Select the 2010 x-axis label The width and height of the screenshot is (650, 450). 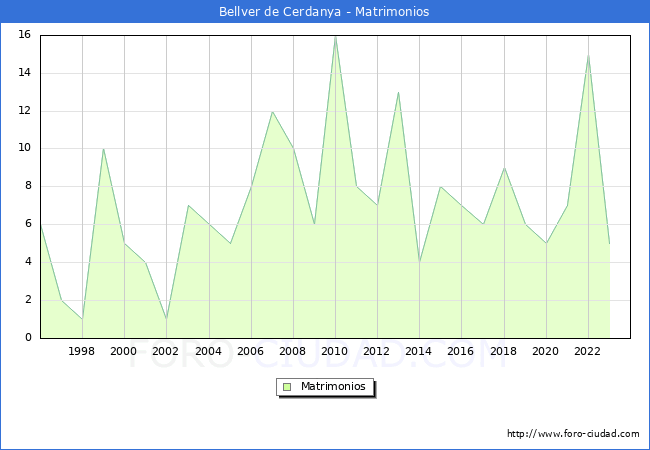coord(335,351)
